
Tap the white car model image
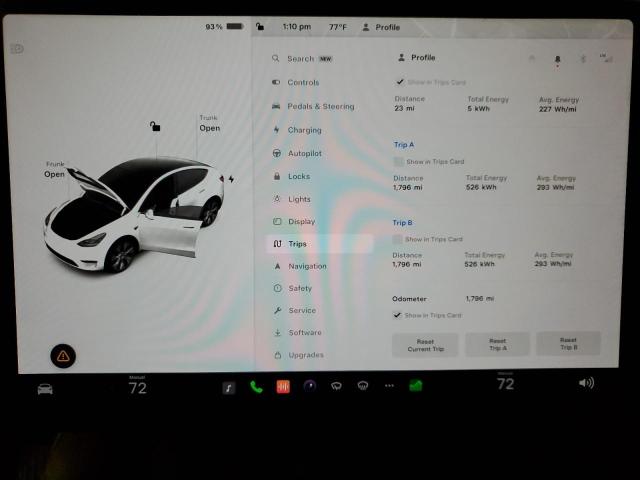[134, 214]
